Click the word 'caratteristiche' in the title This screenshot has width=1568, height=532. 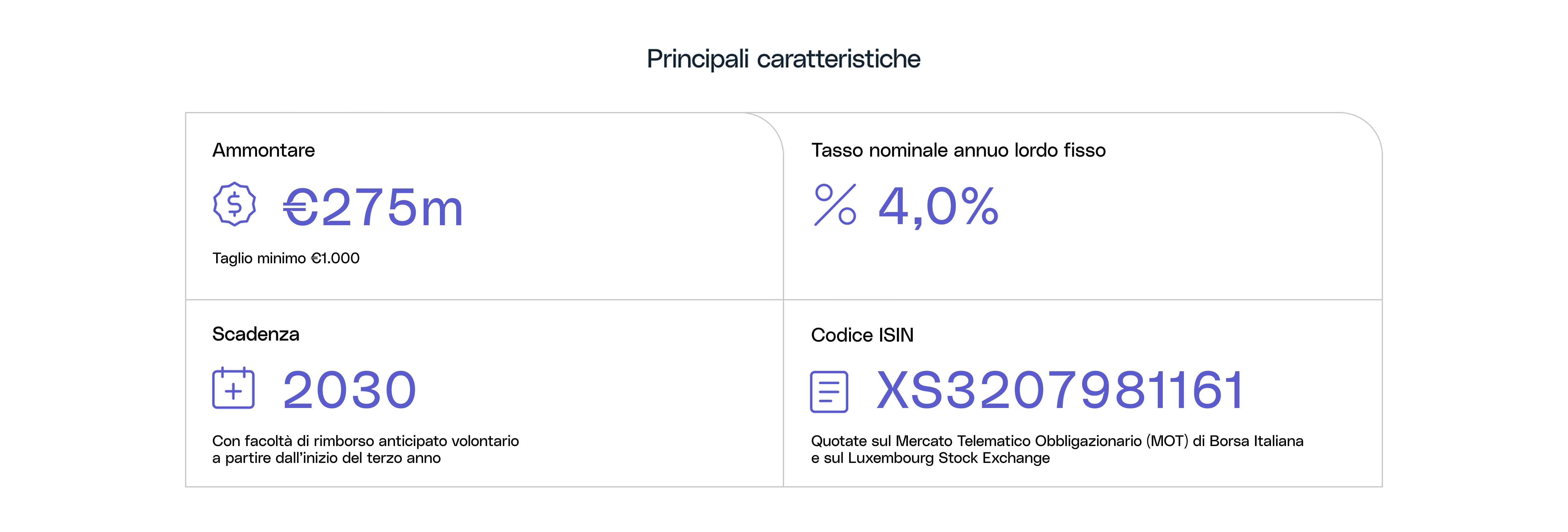(x=838, y=59)
